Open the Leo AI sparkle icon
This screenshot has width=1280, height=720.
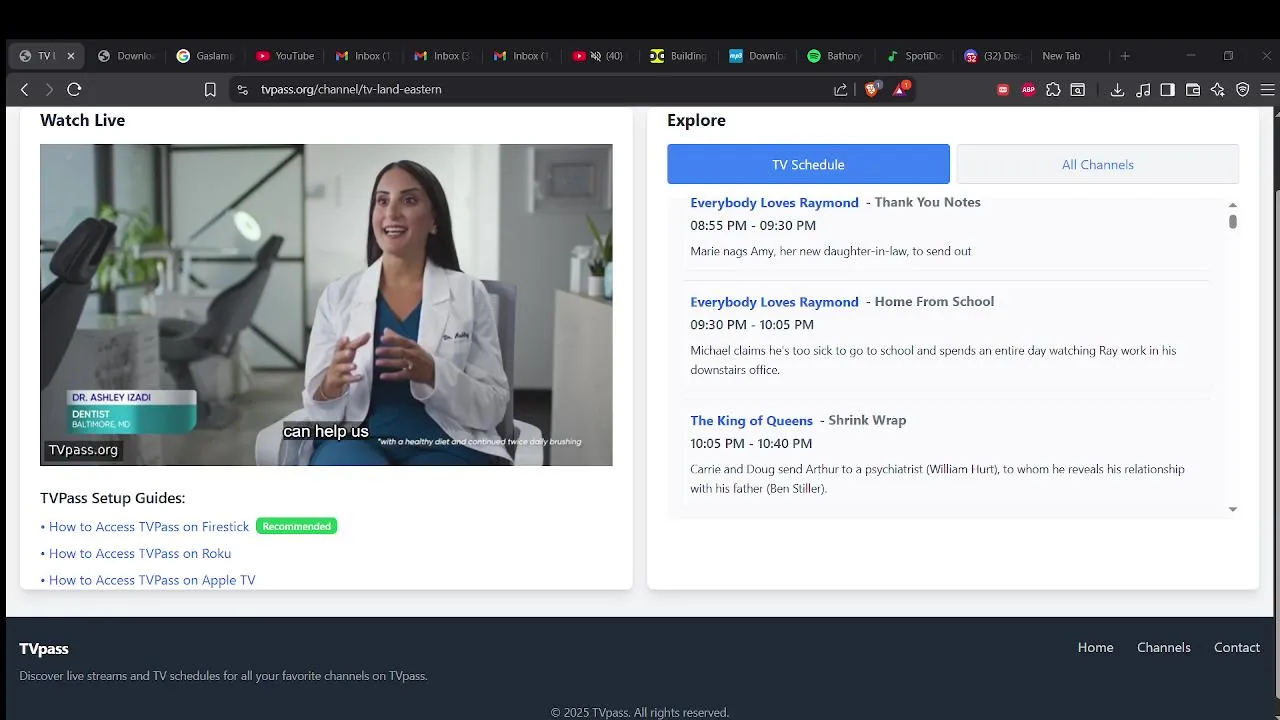tap(1218, 89)
